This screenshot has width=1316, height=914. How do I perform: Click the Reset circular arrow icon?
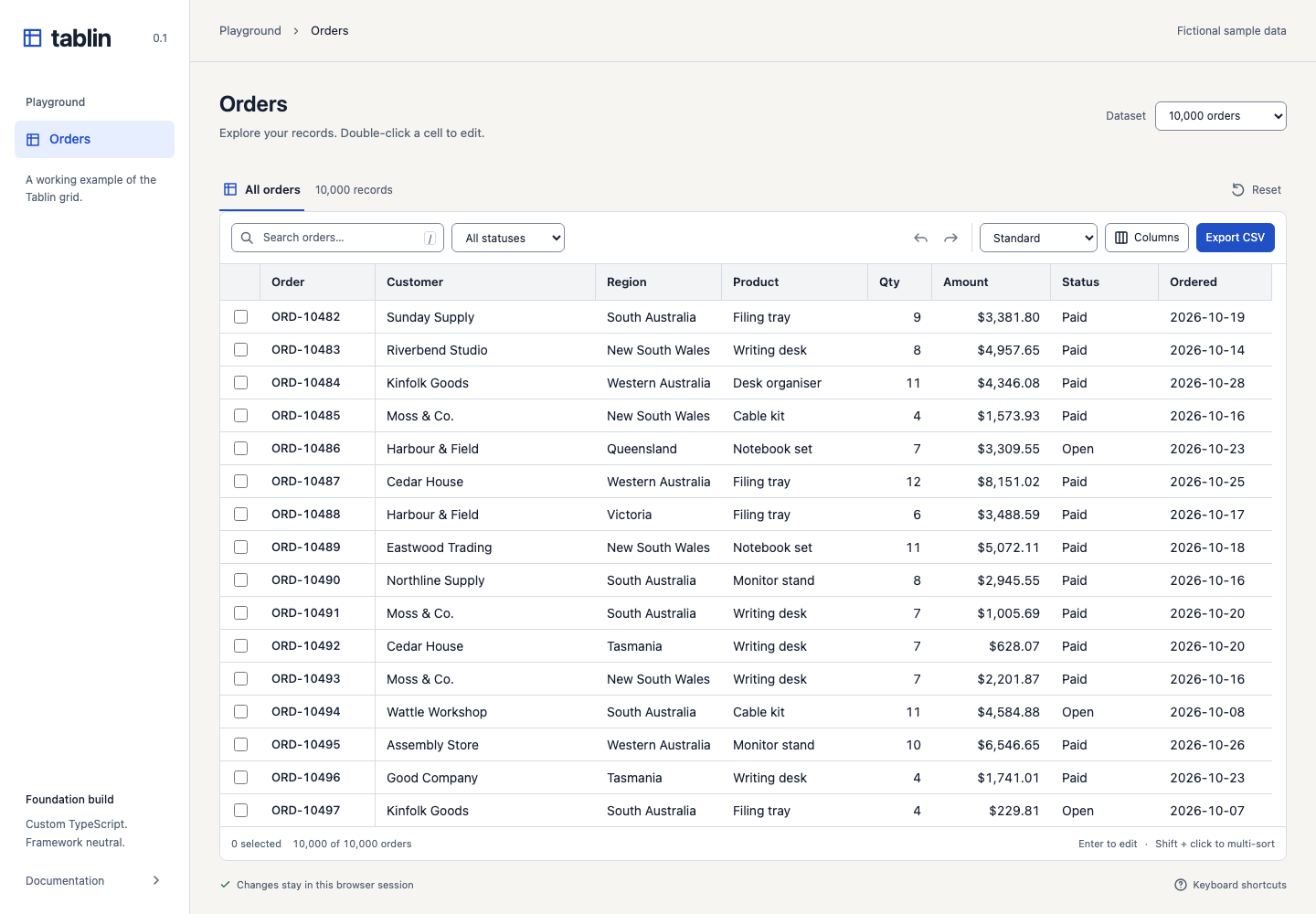click(1238, 190)
